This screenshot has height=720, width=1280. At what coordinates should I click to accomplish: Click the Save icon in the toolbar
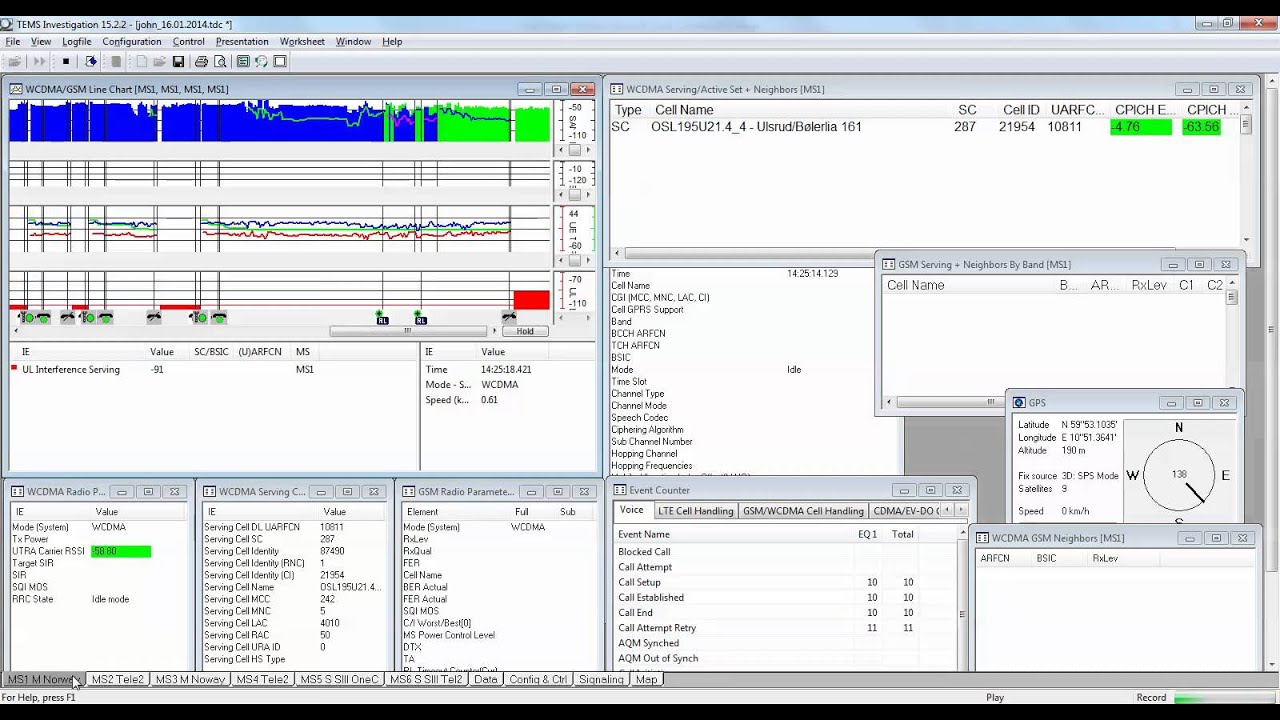pyautogui.click(x=178, y=62)
